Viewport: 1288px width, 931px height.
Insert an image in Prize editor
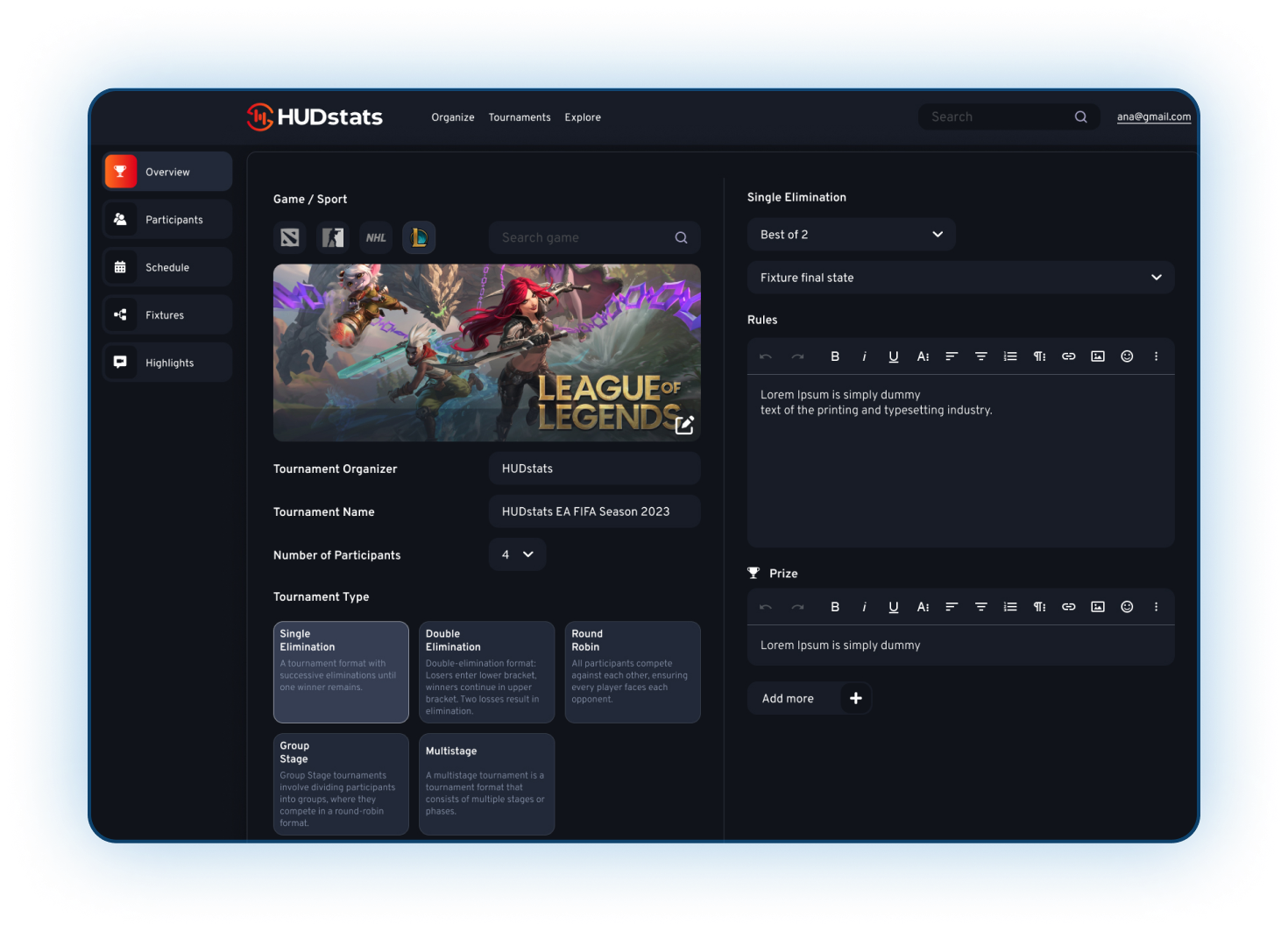[x=1098, y=607]
